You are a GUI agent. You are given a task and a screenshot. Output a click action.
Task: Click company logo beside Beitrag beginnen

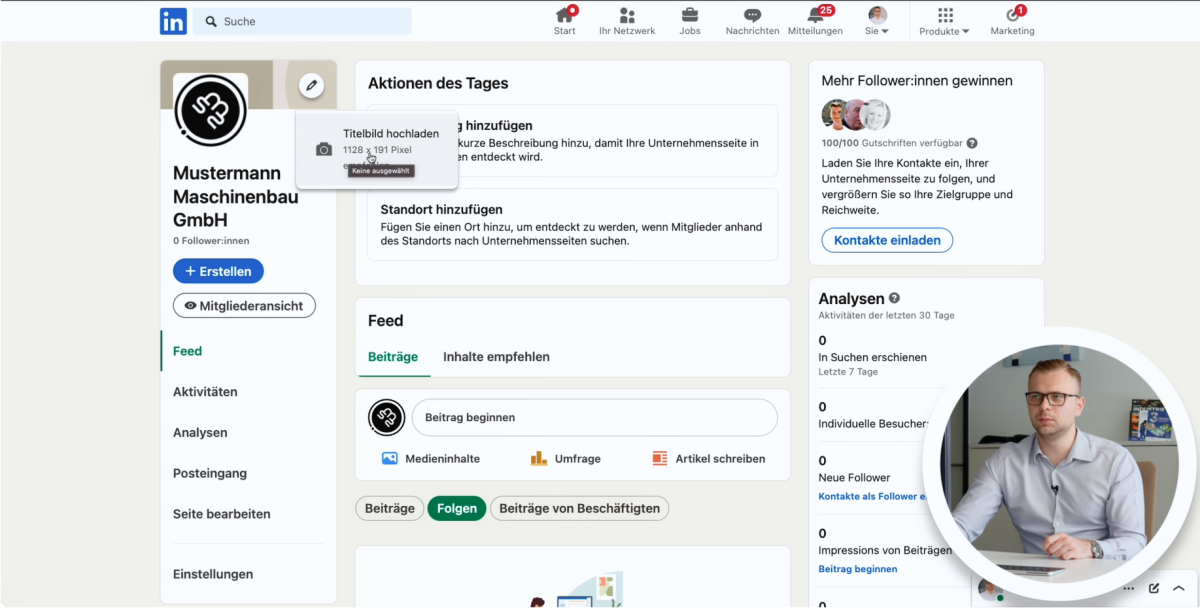[386, 417]
